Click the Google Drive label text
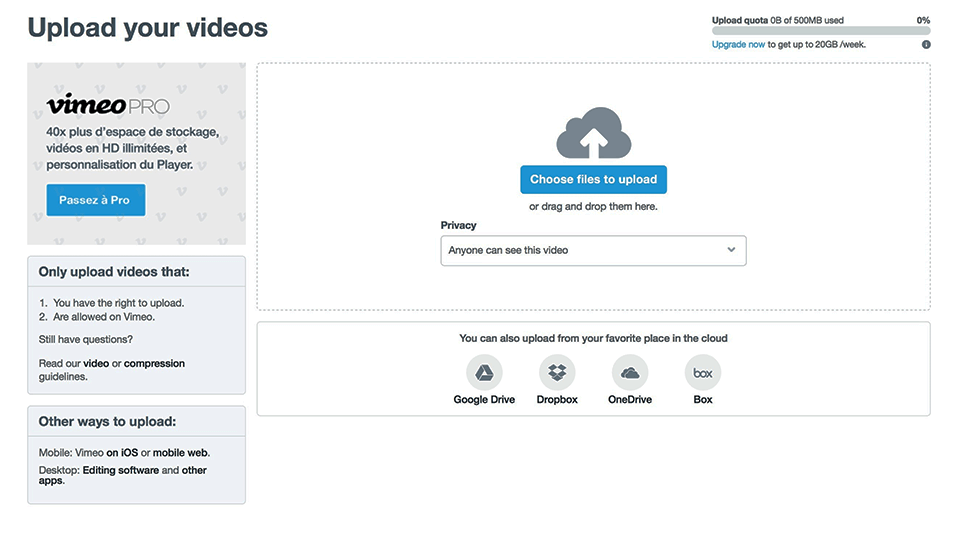The height and width of the screenshot is (534, 960). [x=484, y=399]
